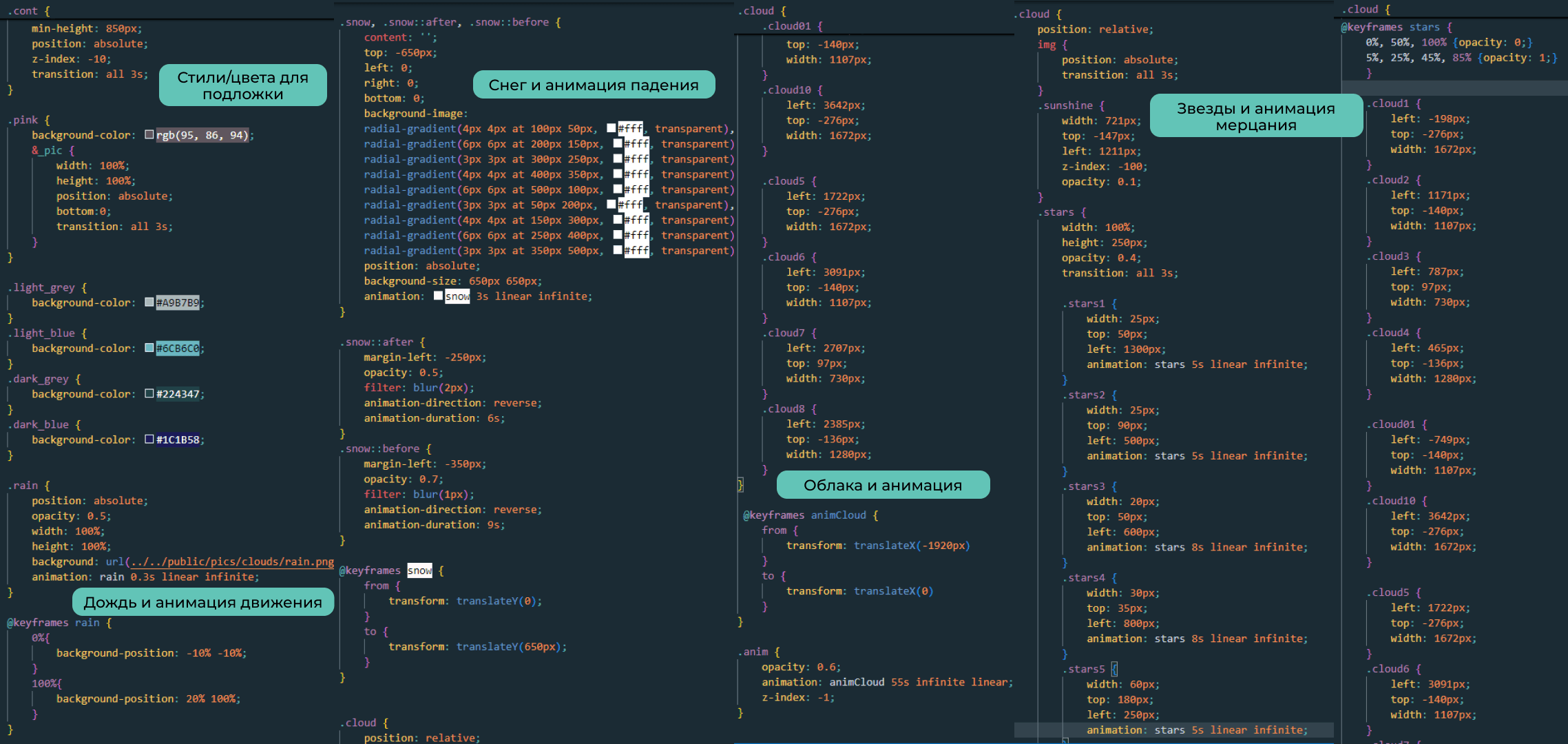The width and height of the screenshot is (1568, 744).
Task: Click 'animation-duration: 6s;' line
Action: [x=435, y=418]
